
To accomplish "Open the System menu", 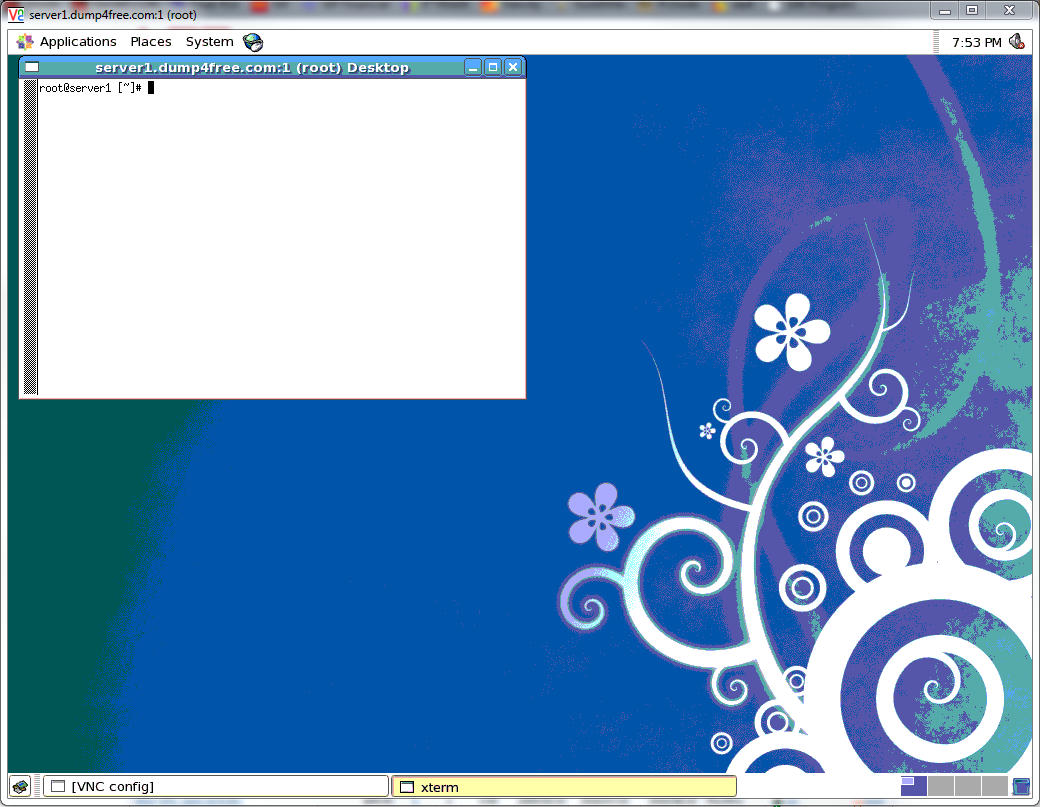I will [x=209, y=42].
